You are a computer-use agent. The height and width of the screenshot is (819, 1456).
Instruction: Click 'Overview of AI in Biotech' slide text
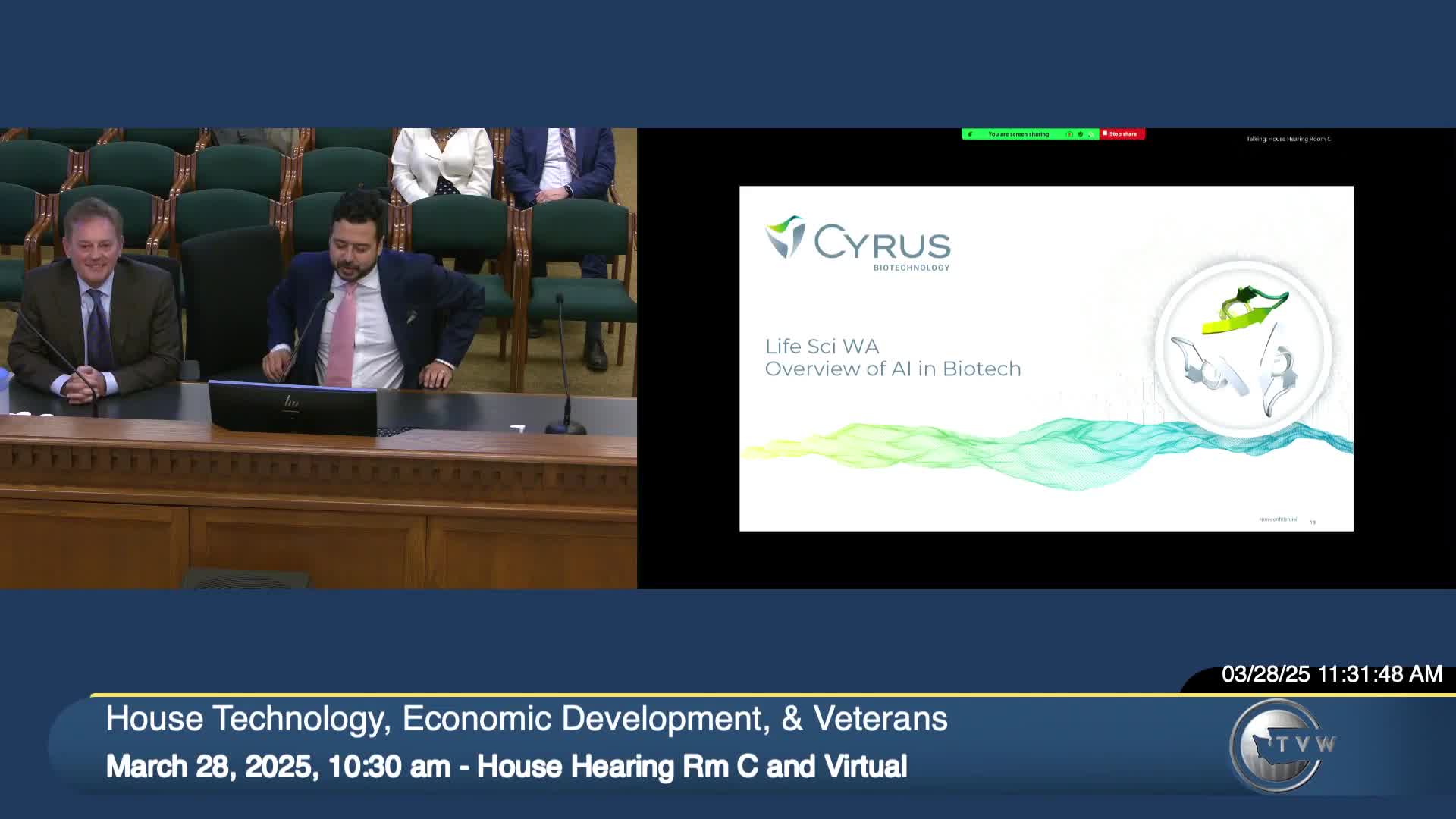pyautogui.click(x=893, y=369)
